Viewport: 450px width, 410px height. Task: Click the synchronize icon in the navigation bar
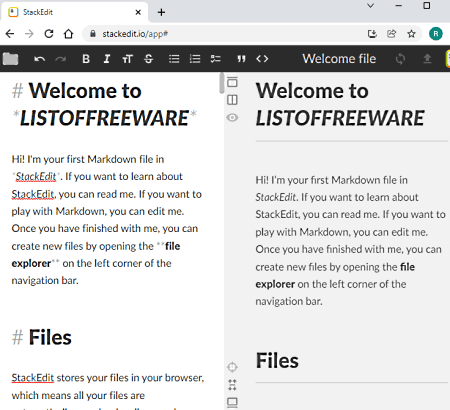click(x=400, y=59)
